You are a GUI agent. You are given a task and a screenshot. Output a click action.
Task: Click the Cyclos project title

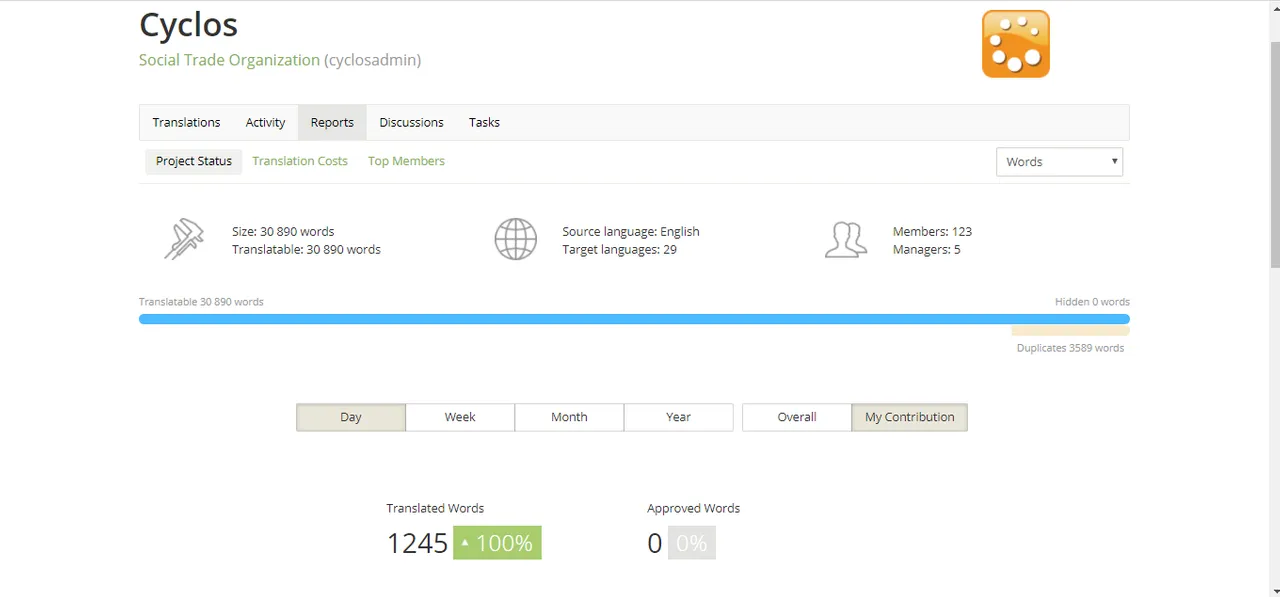[x=188, y=25]
